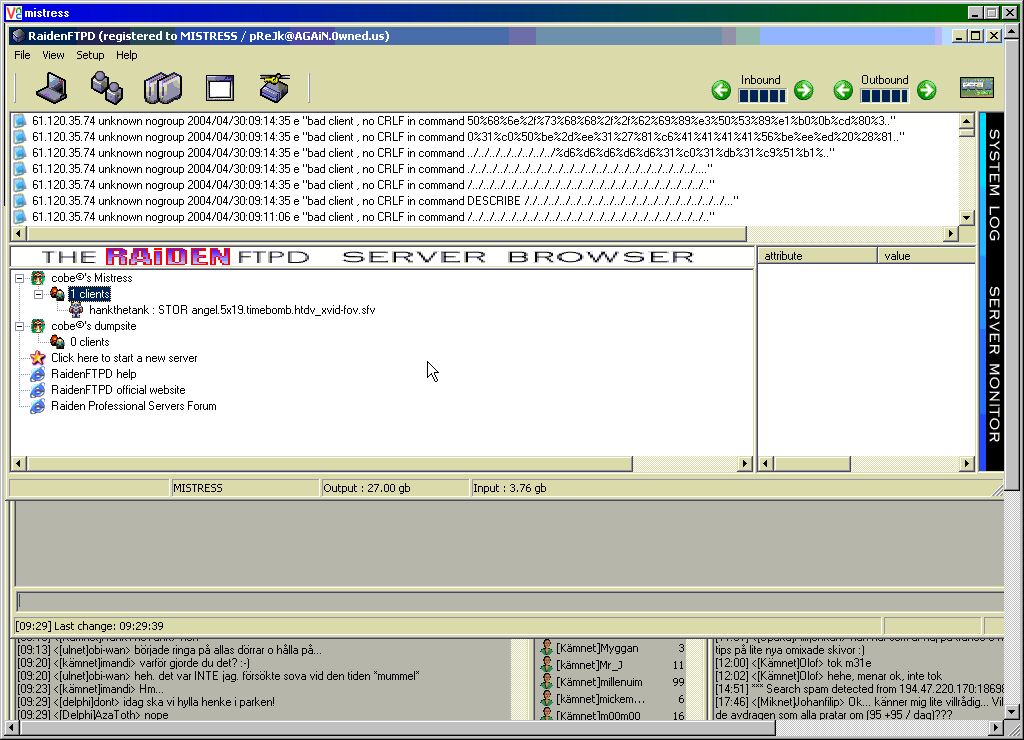Open Raiden Professional Servers Forum link
The width and height of the screenshot is (1024, 740).
(x=134, y=406)
